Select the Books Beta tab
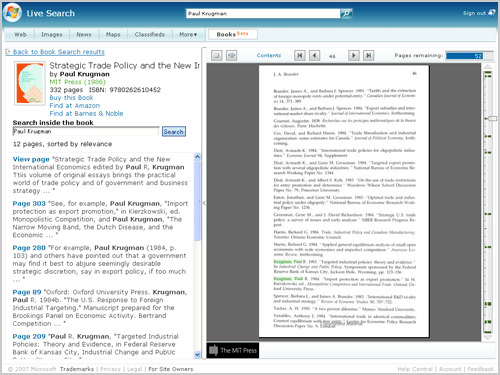This screenshot has width=500, height=375. coord(233,34)
